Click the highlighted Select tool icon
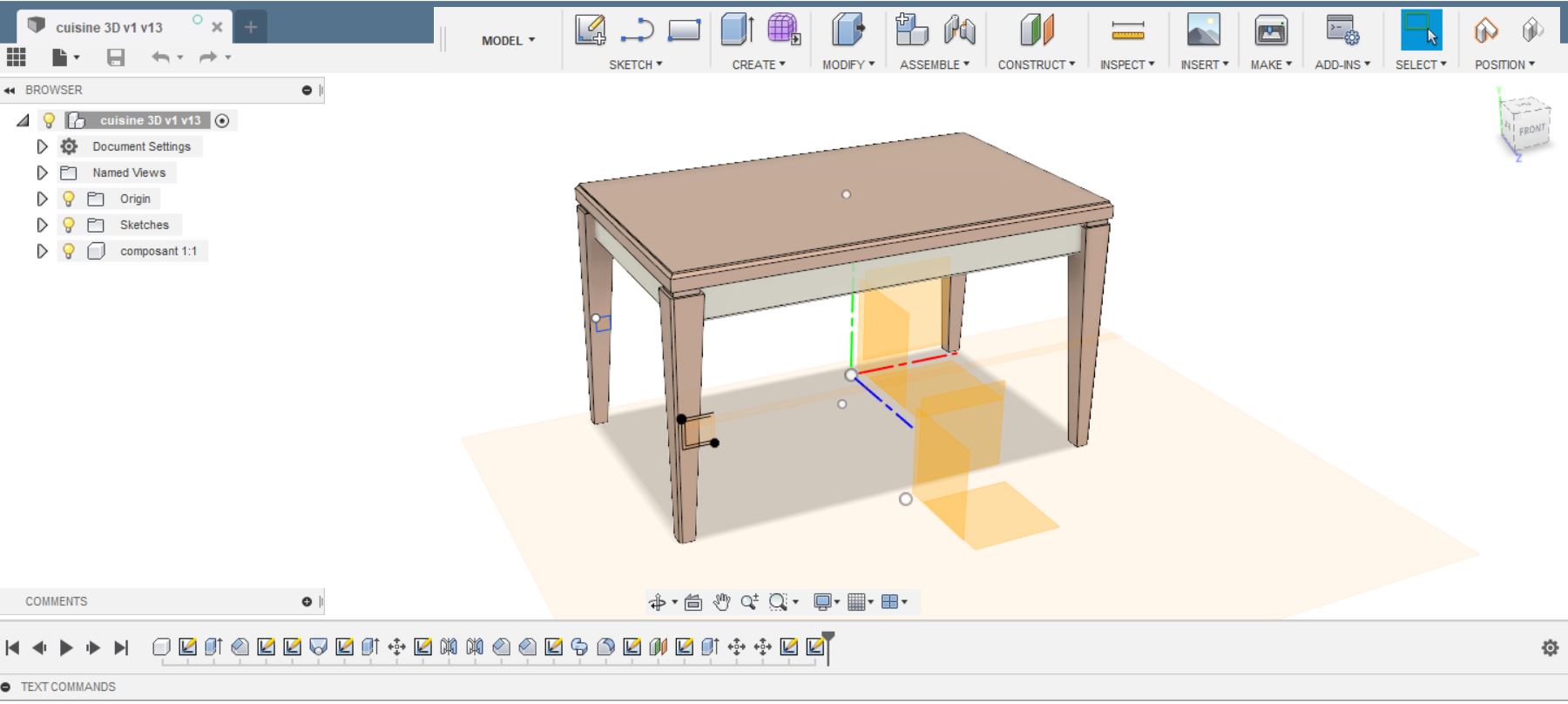 pyautogui.click(x=1421, y=30)
